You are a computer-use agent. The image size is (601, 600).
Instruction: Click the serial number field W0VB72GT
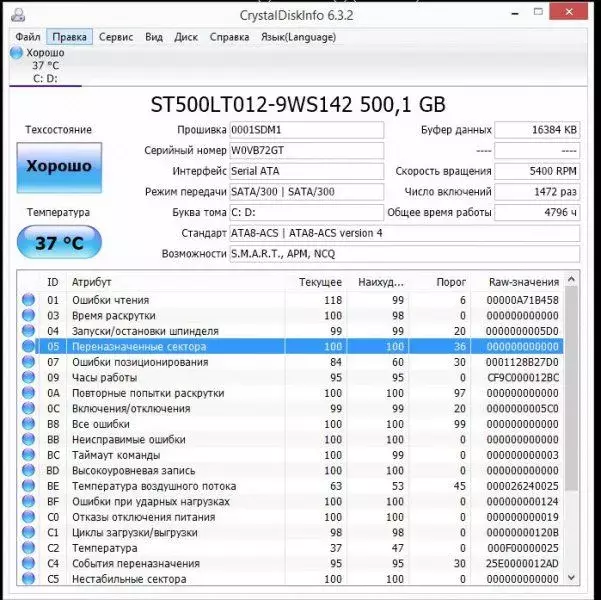click(x=307, y=151)
